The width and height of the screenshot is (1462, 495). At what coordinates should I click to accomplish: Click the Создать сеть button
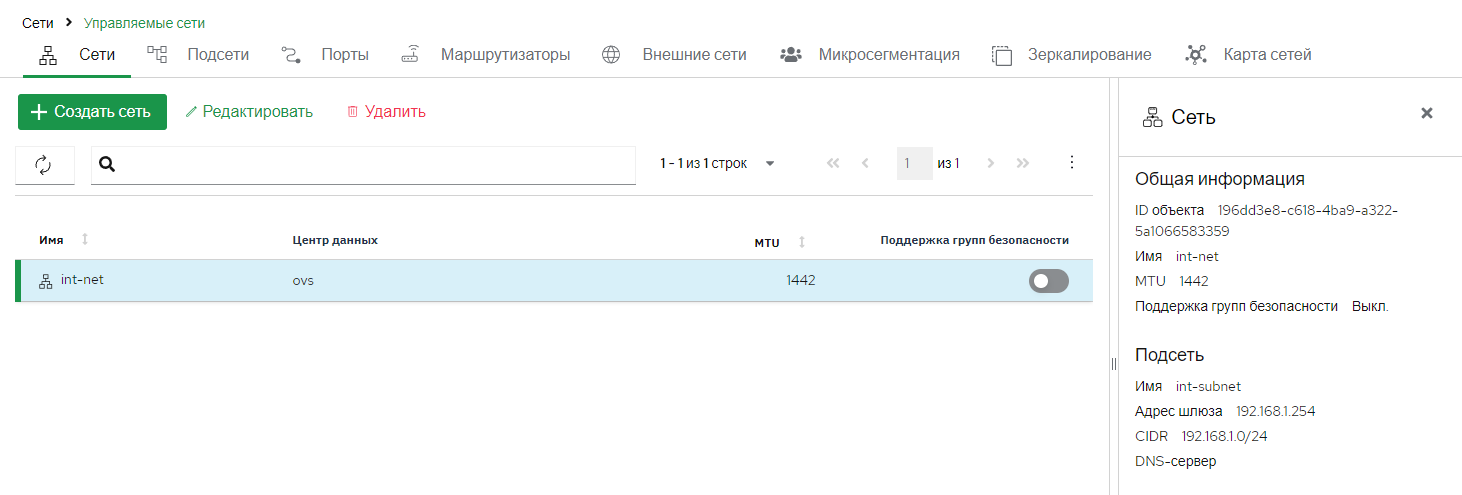point(92,112)
